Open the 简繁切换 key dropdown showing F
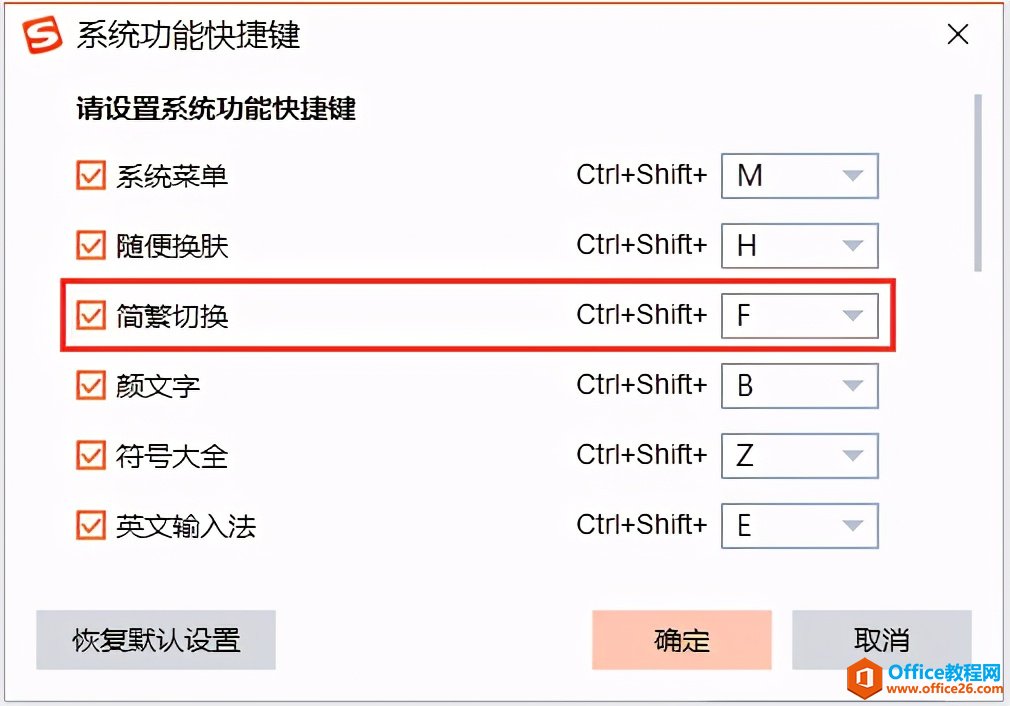 [x=799, y=316]
